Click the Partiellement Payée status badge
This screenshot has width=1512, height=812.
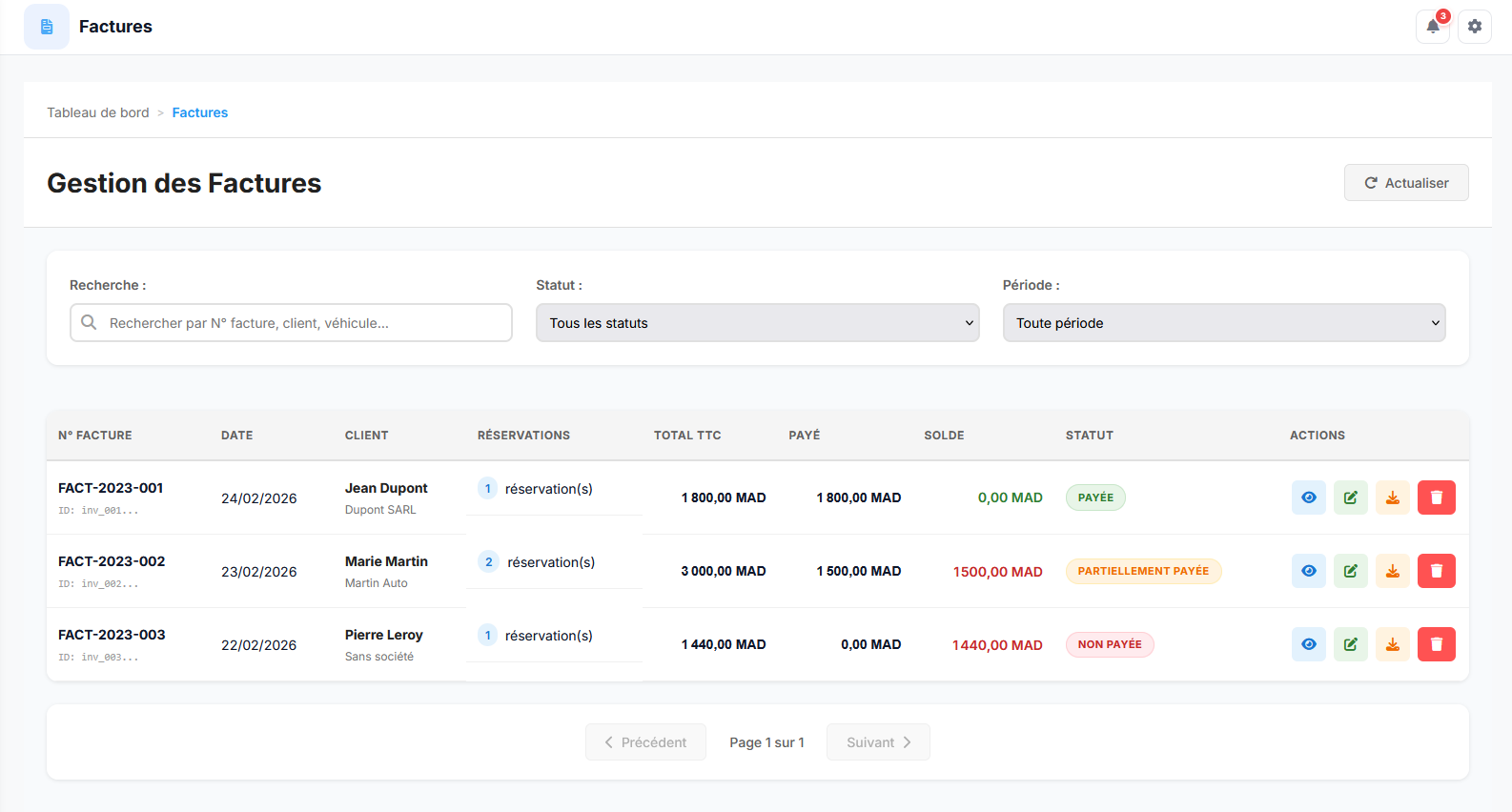coord(1143,571)
